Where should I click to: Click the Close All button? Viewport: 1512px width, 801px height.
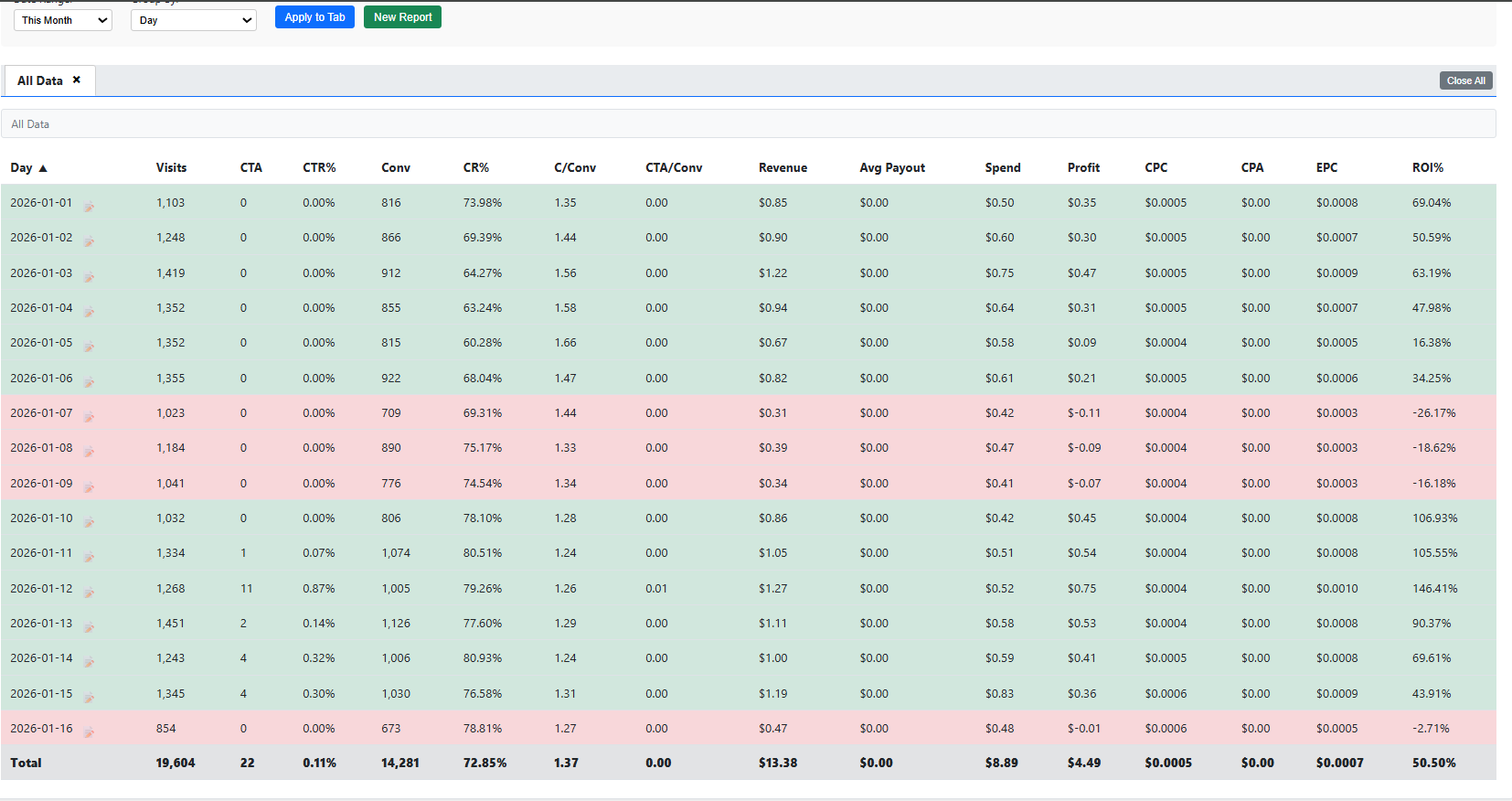click(1466, 80)
